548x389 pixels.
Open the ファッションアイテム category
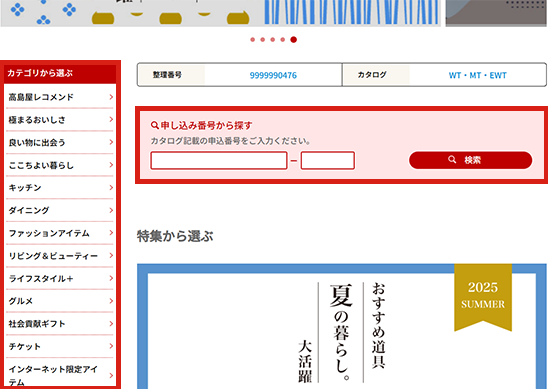(60, 233)
